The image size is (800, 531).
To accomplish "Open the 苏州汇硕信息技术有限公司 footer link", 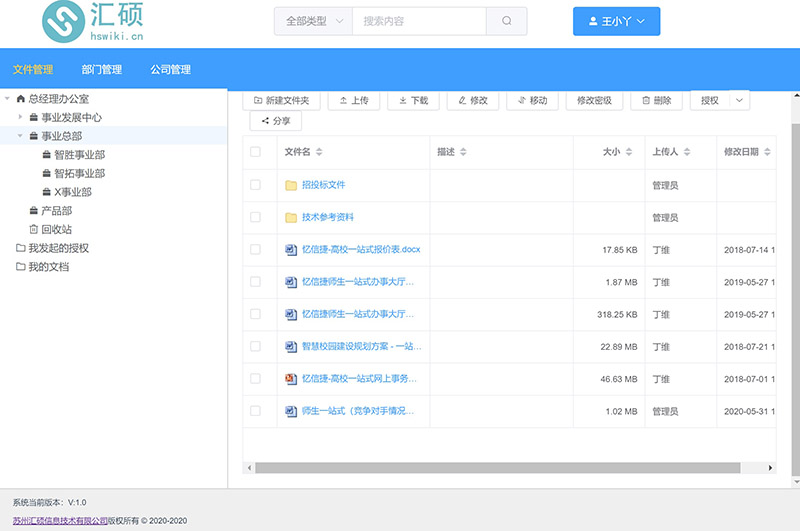I will click(60, 521).
